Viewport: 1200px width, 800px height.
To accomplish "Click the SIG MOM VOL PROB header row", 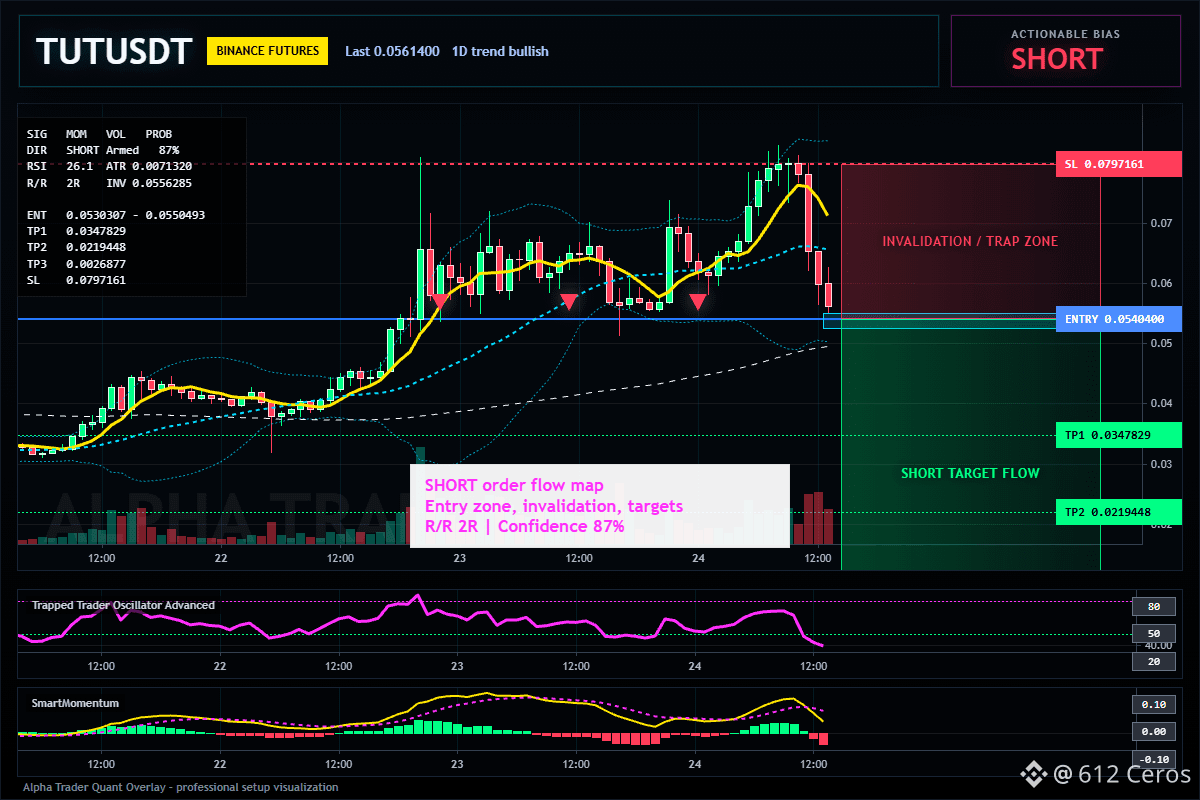I will point(98,133).
